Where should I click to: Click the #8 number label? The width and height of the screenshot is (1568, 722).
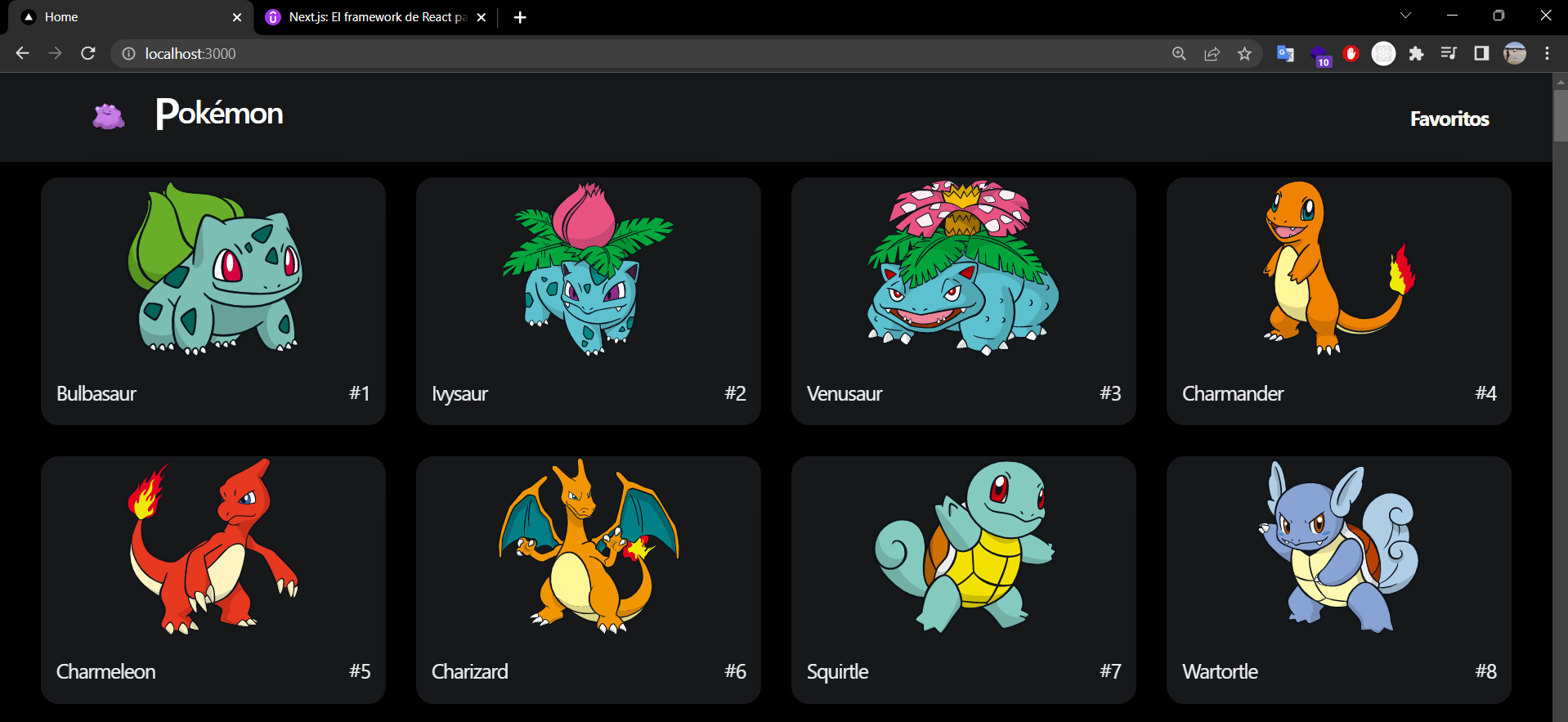click(x=1485, y=671)
